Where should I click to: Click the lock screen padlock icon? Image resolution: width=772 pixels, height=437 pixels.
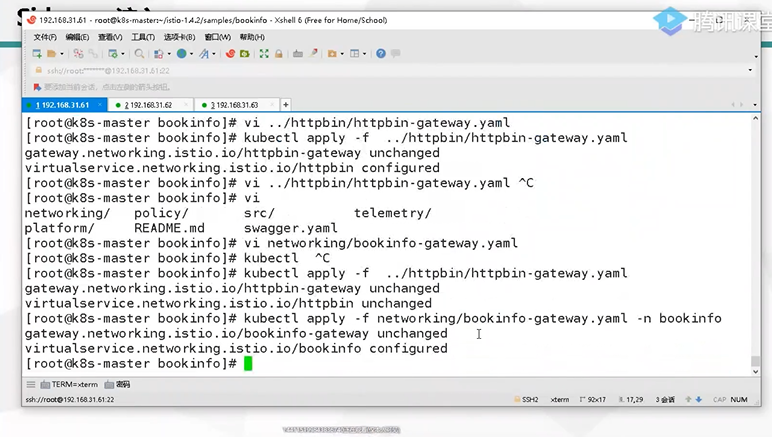coord(279,54)
